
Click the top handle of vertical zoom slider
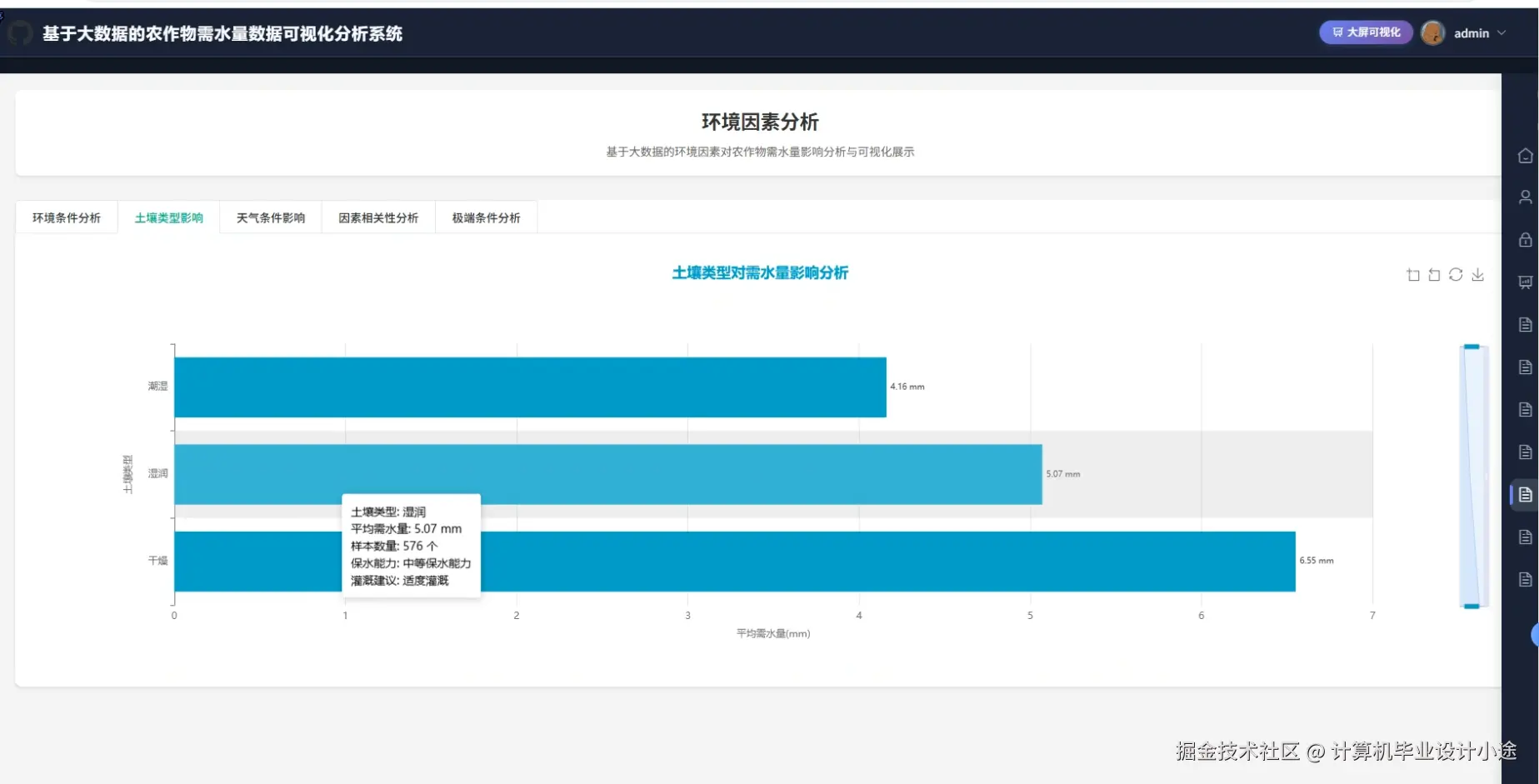point(1472,347)
